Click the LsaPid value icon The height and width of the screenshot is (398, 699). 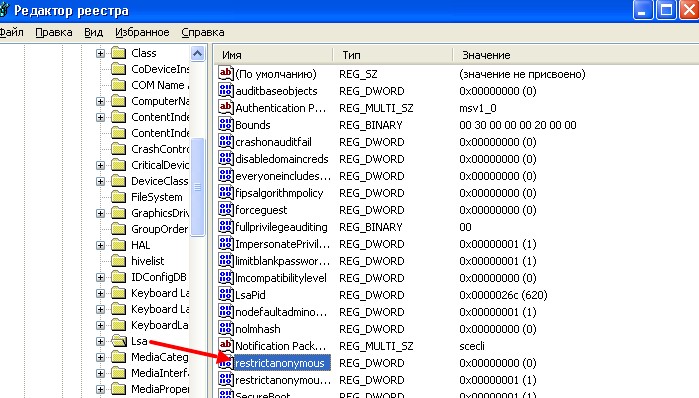(226, 294)
